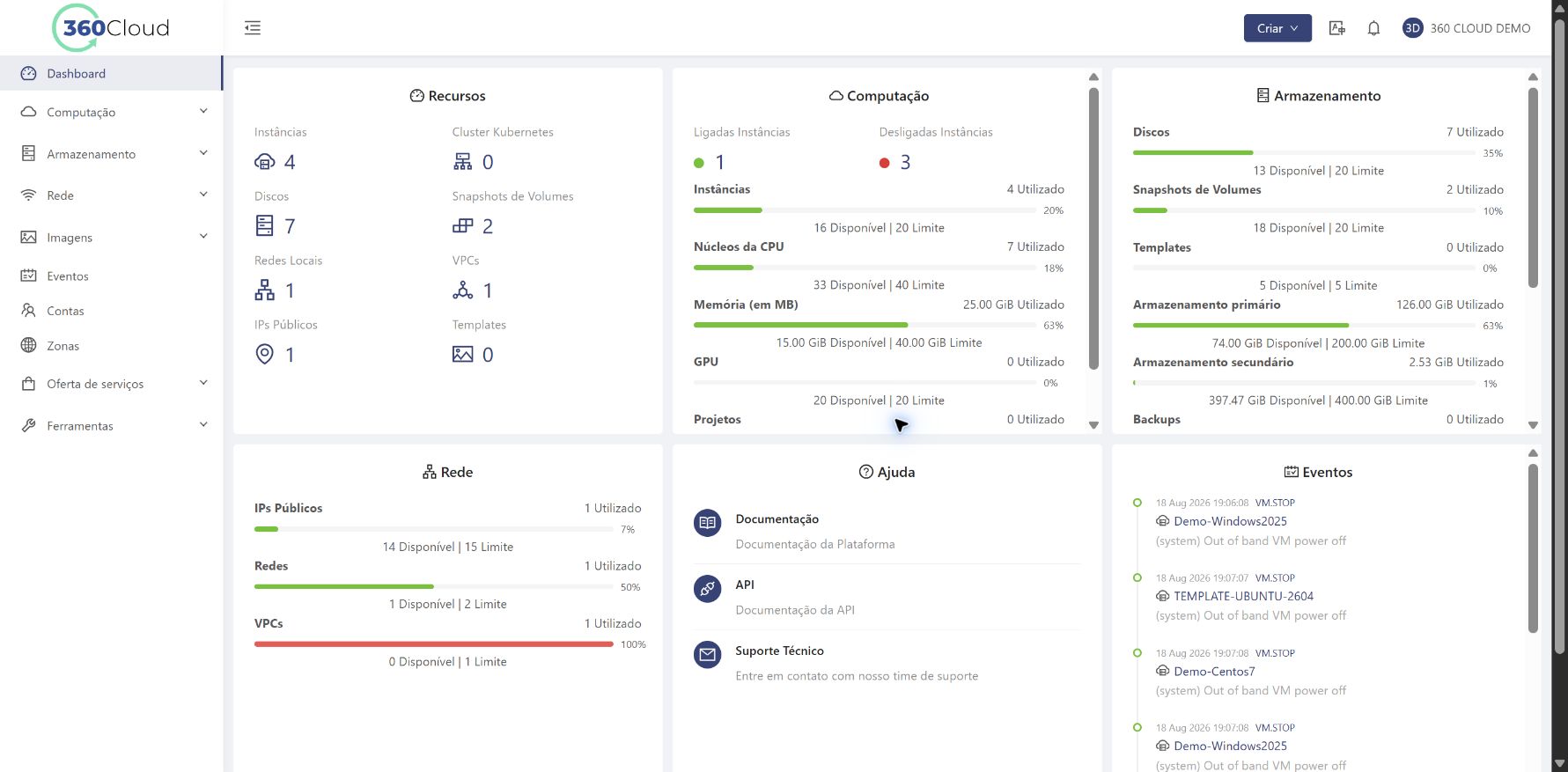Open the Criar dropdown button
This screenshot has width=1568, height=772.
(x=1277, y=28)
